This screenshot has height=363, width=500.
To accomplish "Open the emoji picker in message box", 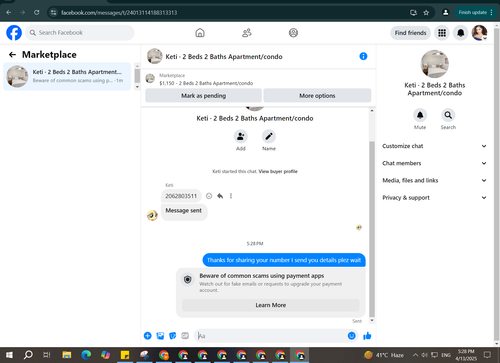I will [x=351, y=336].
